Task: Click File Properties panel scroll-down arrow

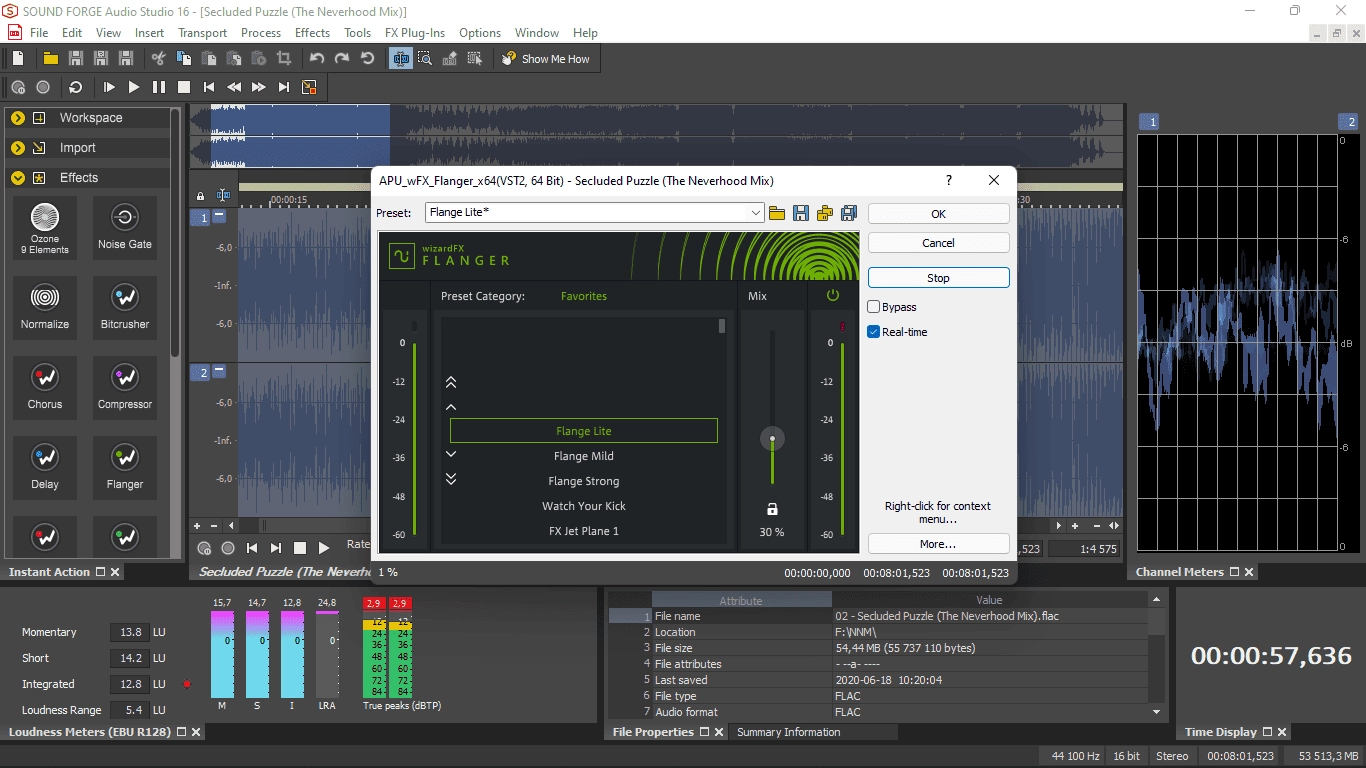Action: [1157, 712]
